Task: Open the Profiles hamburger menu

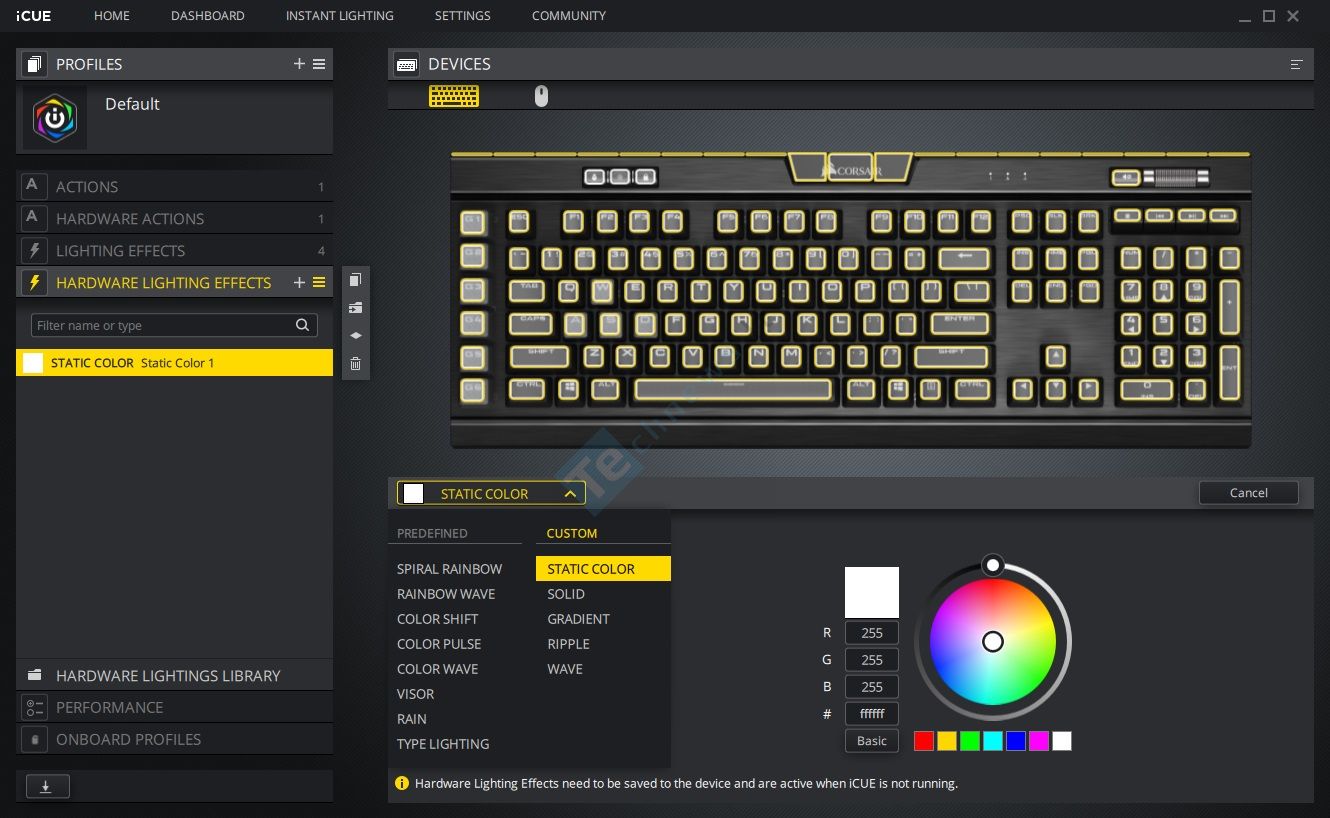Action: tap(319, 64)
